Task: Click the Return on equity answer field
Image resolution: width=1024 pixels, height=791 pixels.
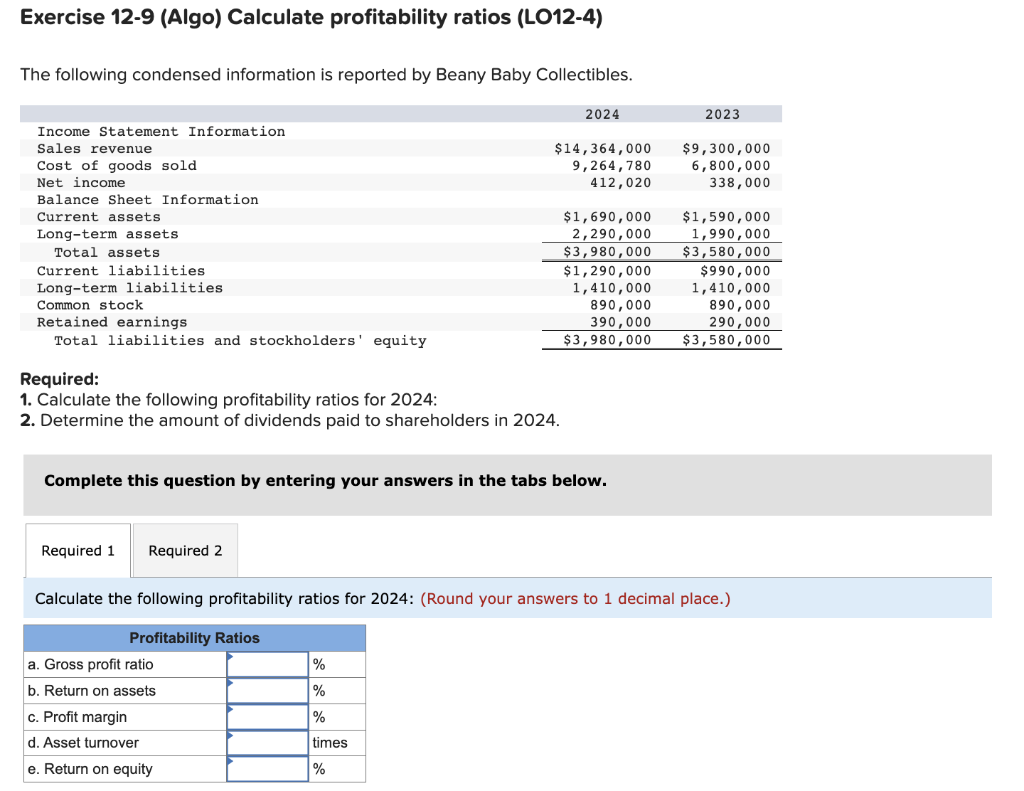Action: pyautogui.click(x=268, y=768)
